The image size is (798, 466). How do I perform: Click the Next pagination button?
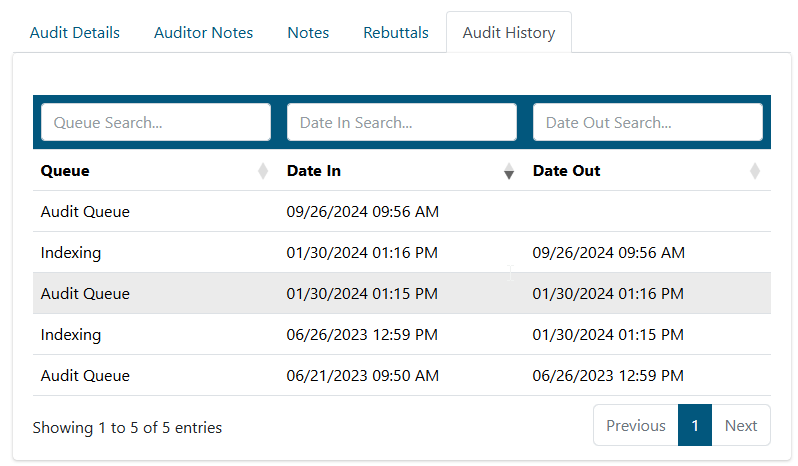[741, 426]
